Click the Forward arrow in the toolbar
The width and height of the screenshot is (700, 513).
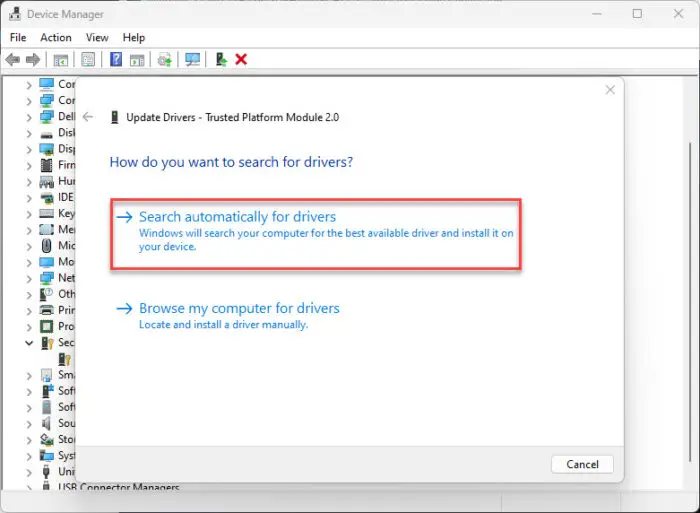pos(33,60)
